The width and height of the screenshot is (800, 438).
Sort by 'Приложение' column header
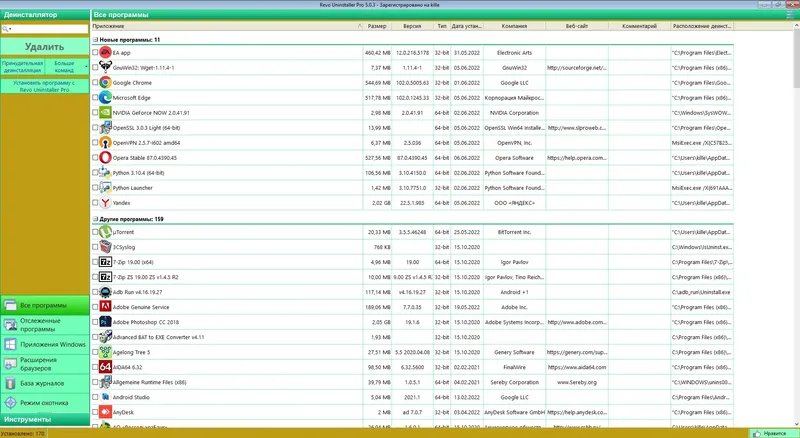point(227,26)
